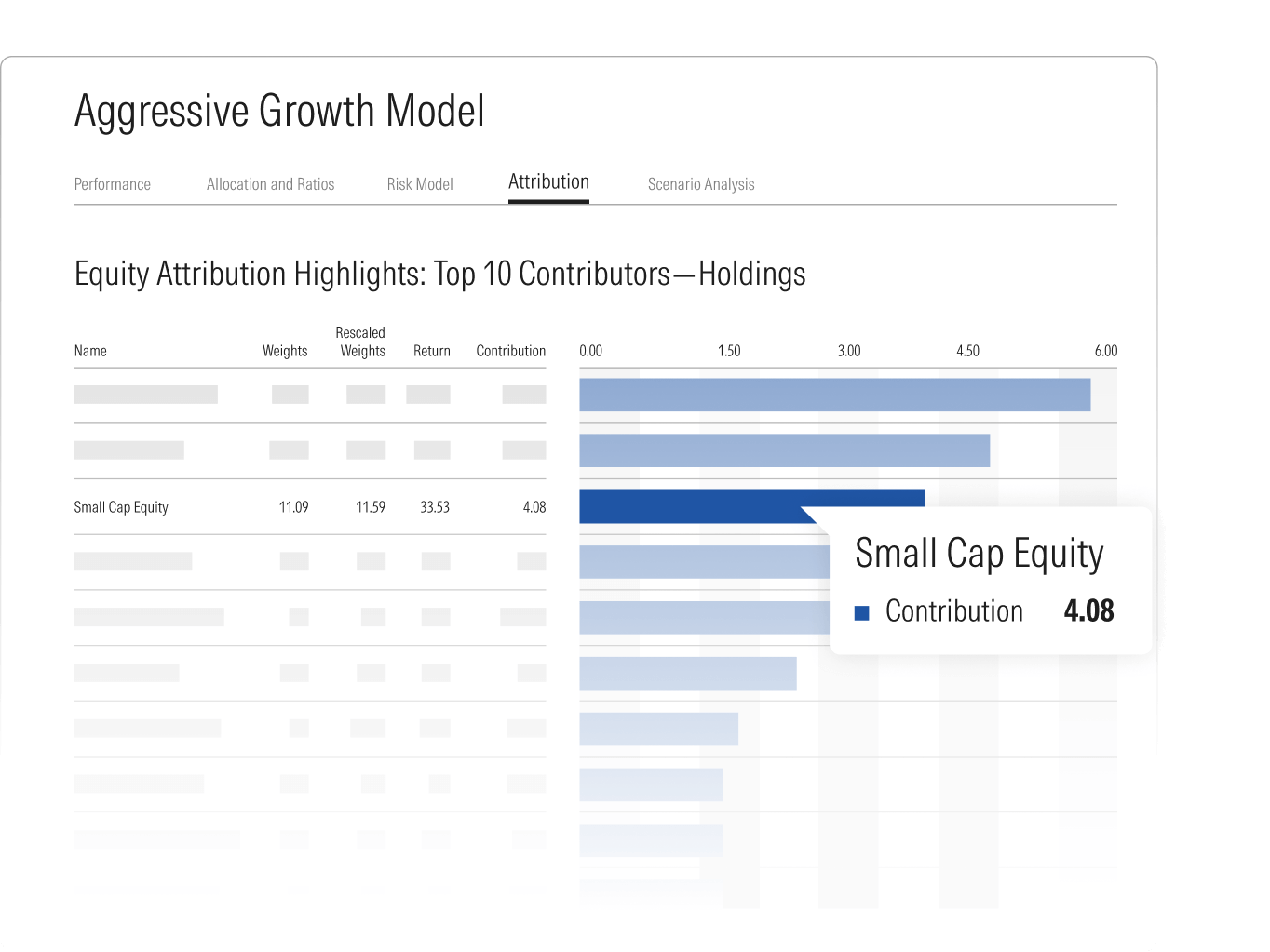The image size is (1270, 952).
Task: Open the Risk Model tab
Action: [420, 184]
